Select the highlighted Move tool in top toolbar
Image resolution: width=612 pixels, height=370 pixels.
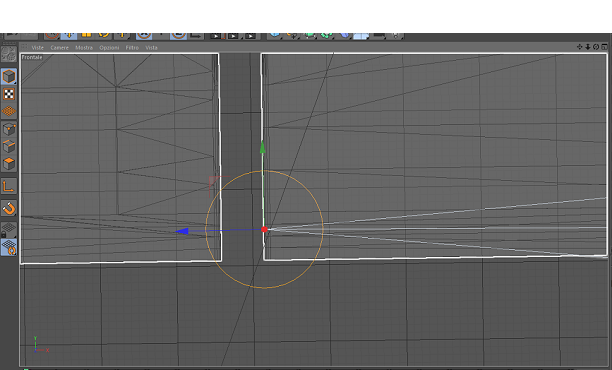tap(69, 36)
